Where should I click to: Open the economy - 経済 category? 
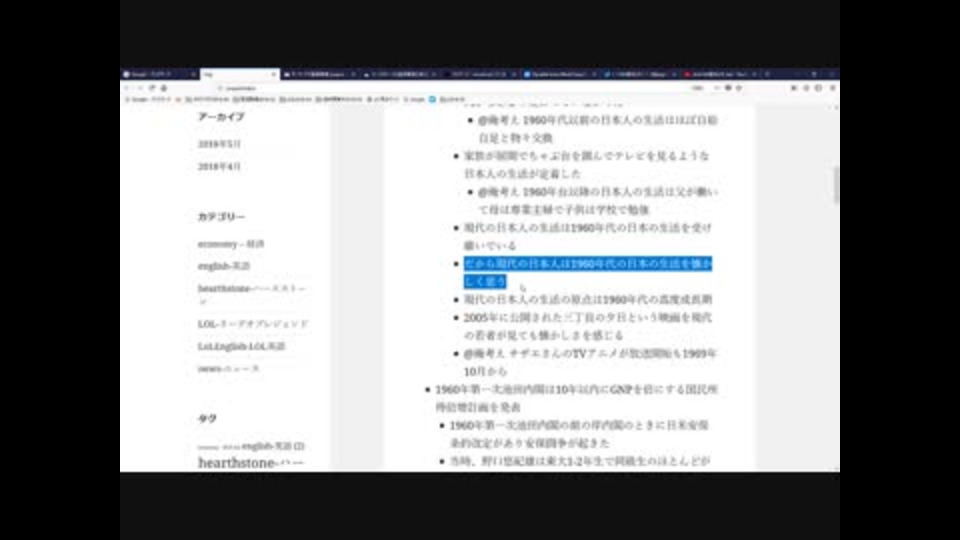pos(231,244)
